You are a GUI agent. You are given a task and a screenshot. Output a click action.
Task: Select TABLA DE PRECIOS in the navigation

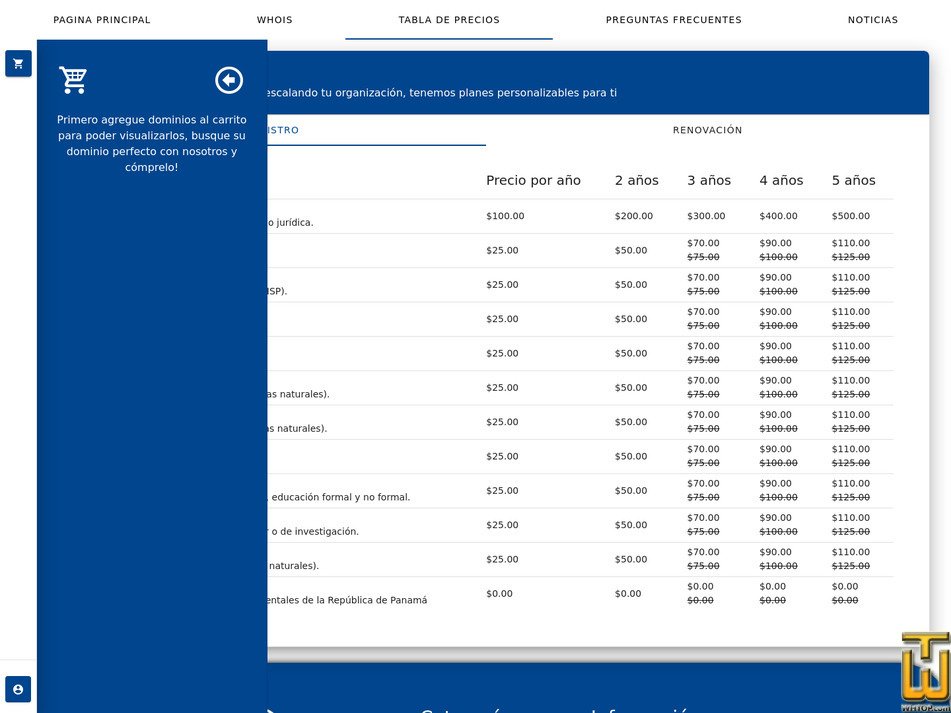448,19
